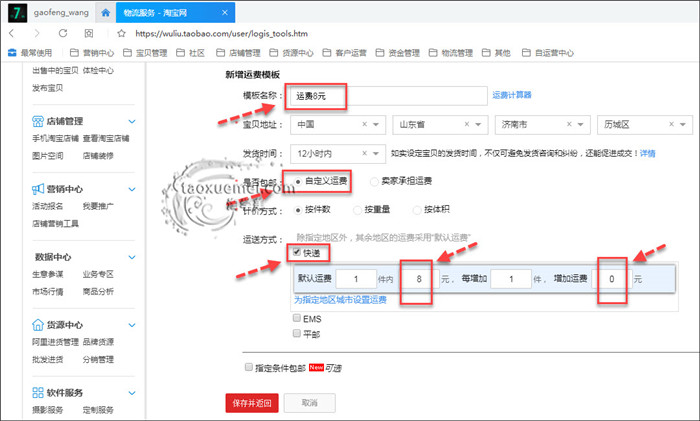Open the 物流管理 bookmark folder

click(451, 53)
